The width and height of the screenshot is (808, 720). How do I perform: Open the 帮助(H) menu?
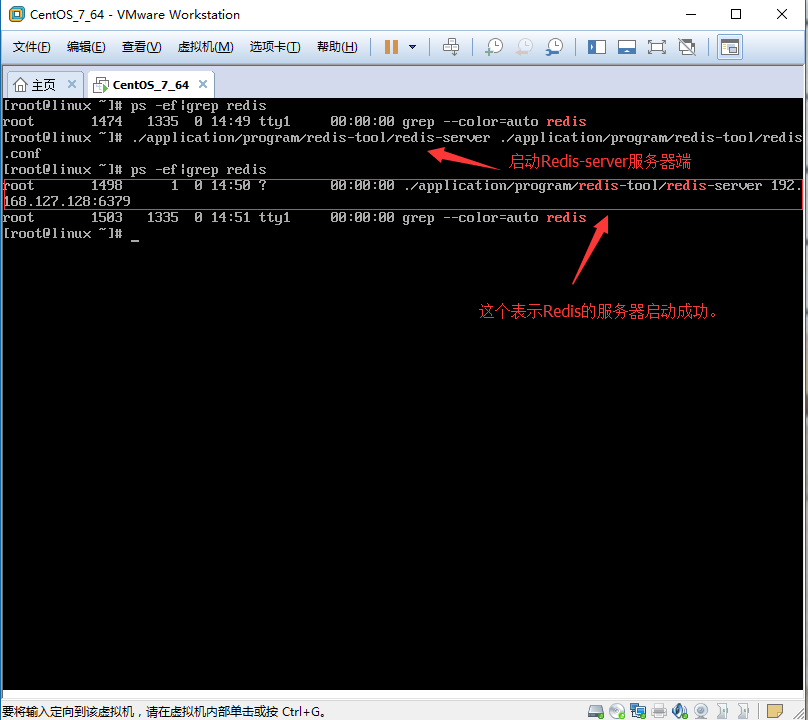(x=337, y=47)
